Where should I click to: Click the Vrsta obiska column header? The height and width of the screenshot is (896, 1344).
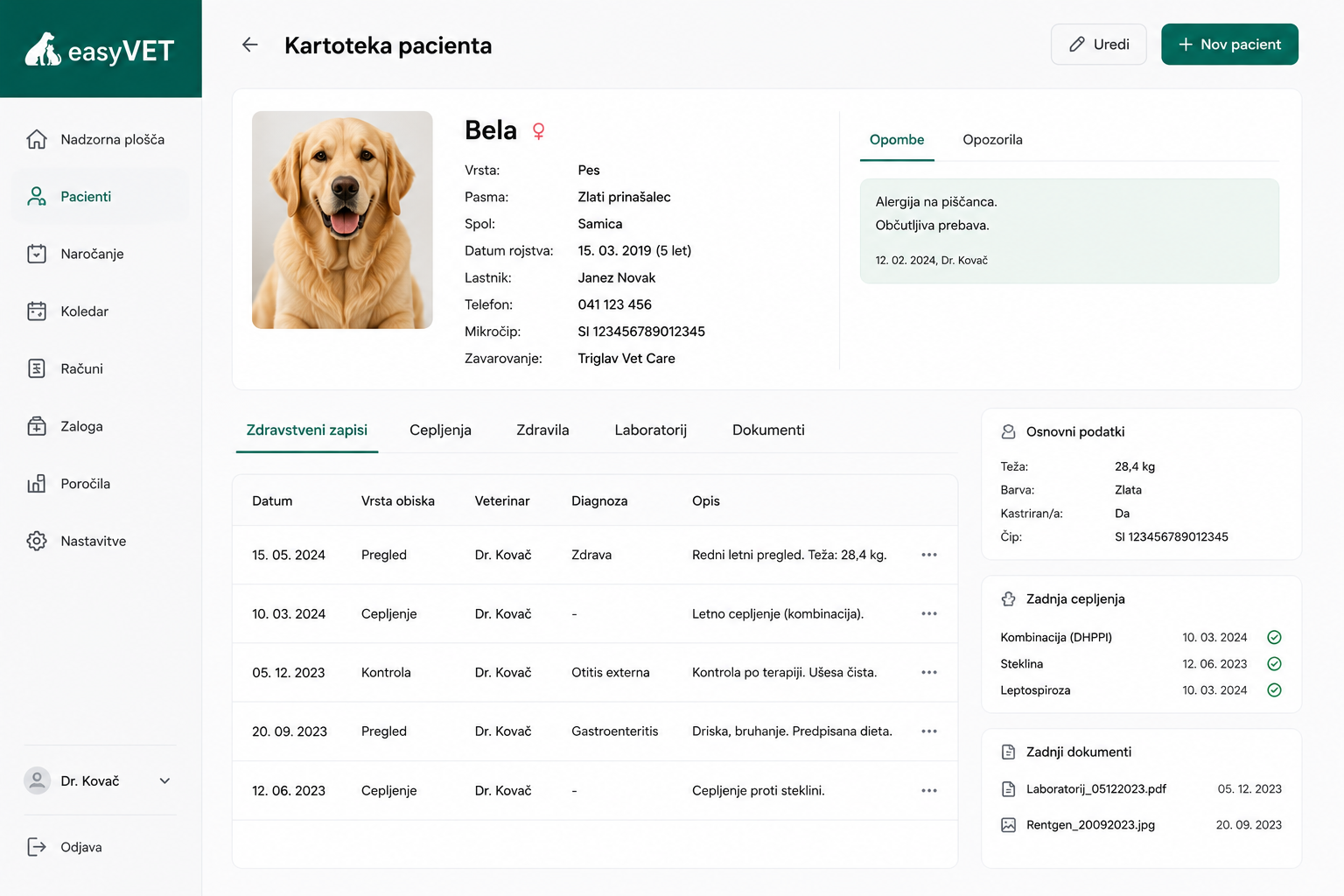tap(398, 501)
